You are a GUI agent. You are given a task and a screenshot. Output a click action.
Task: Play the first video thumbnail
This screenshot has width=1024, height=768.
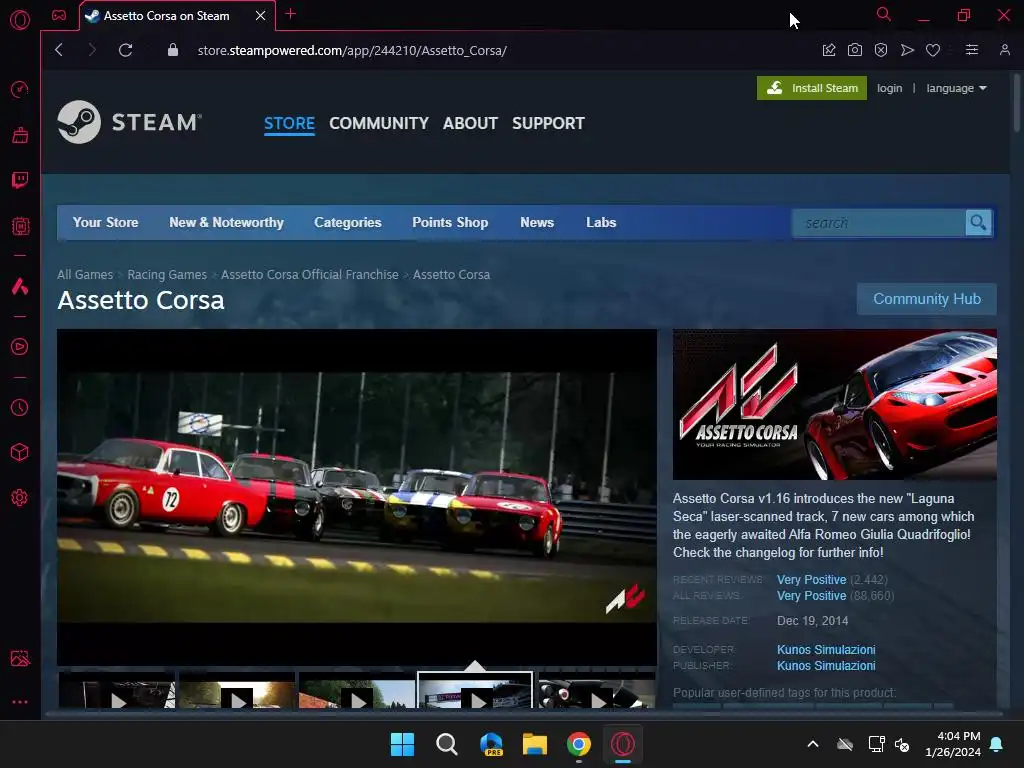click(x=117, y=691)
